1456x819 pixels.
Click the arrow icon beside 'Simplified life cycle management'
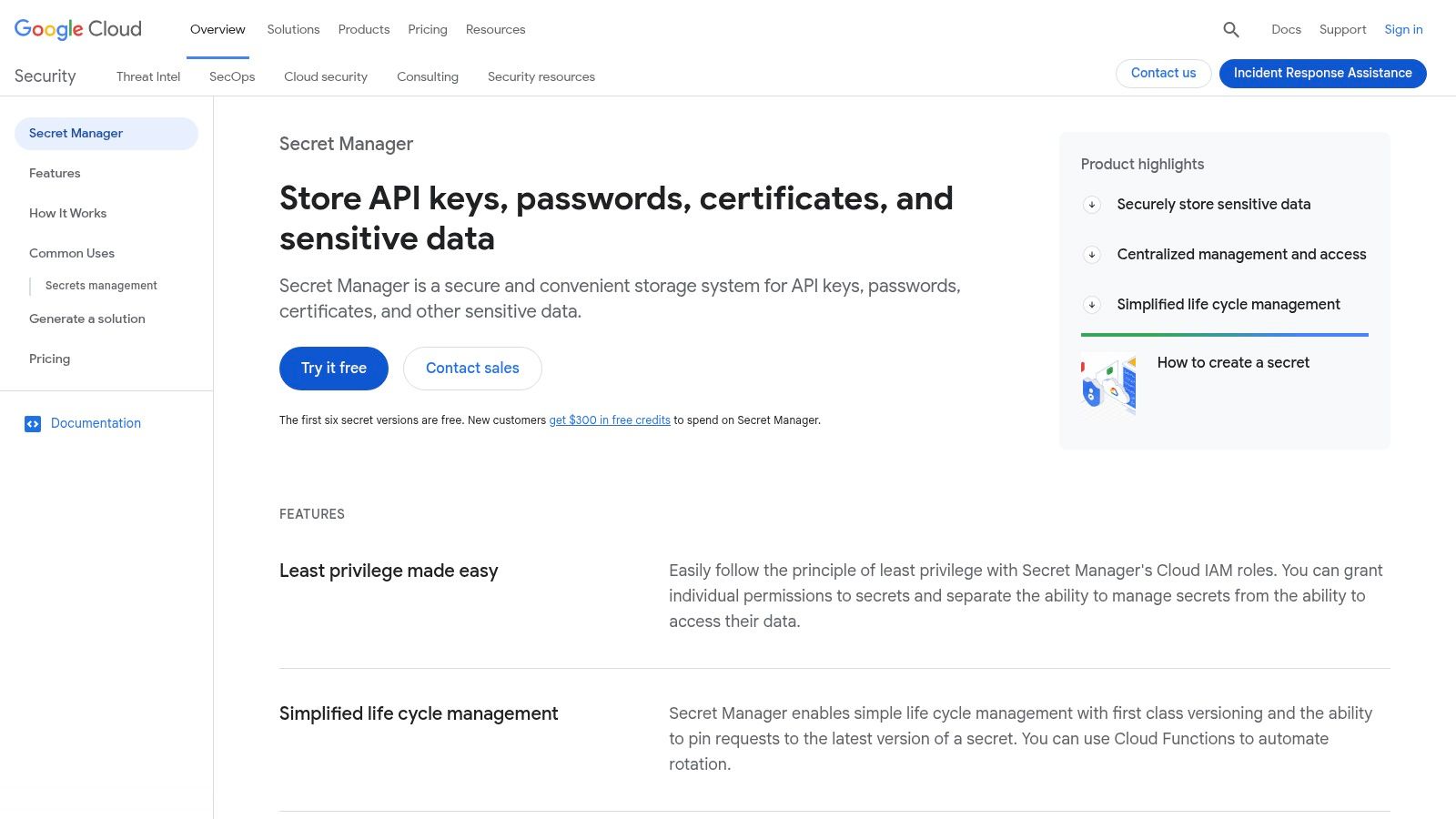click(1091, 305)
